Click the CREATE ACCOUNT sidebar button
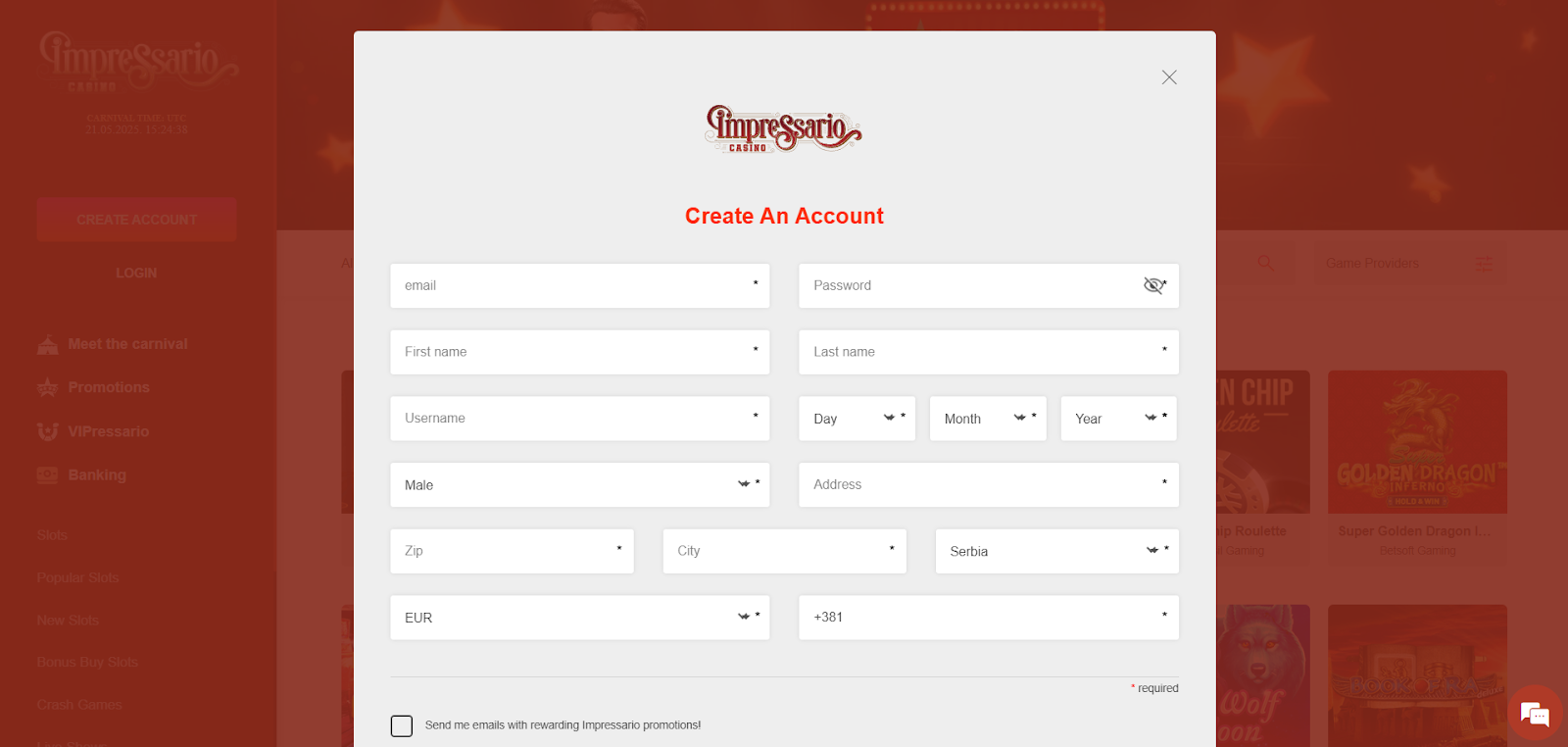This screenshot has height=747, width=1568. tap(137, 220)
